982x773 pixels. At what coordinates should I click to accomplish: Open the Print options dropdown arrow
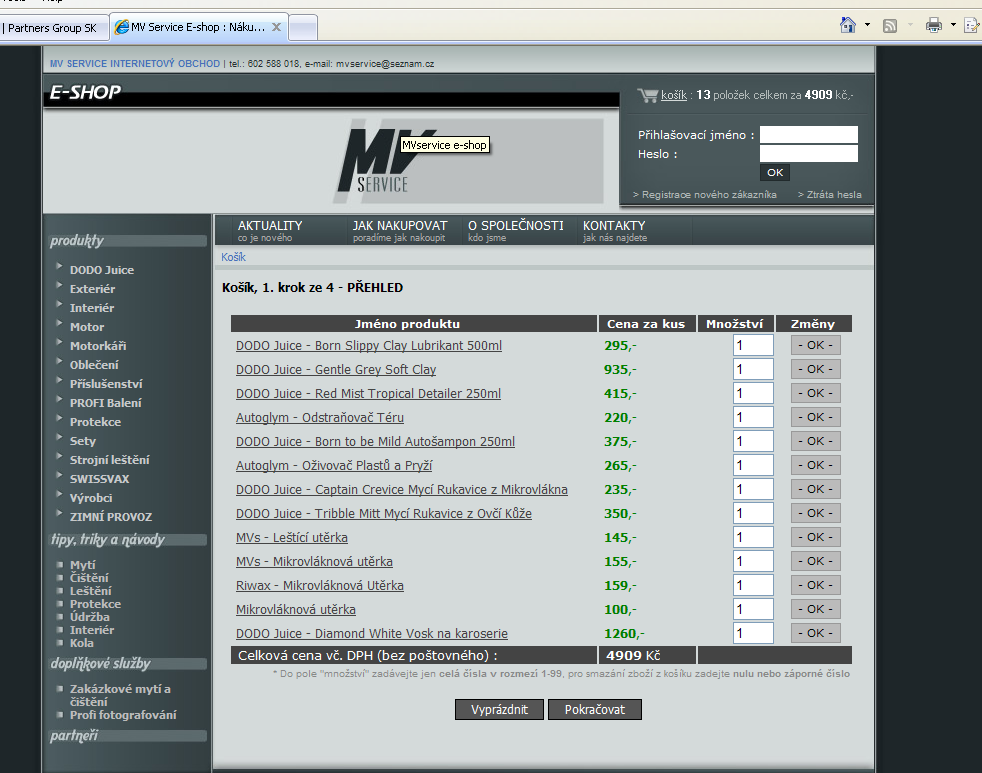953,25
